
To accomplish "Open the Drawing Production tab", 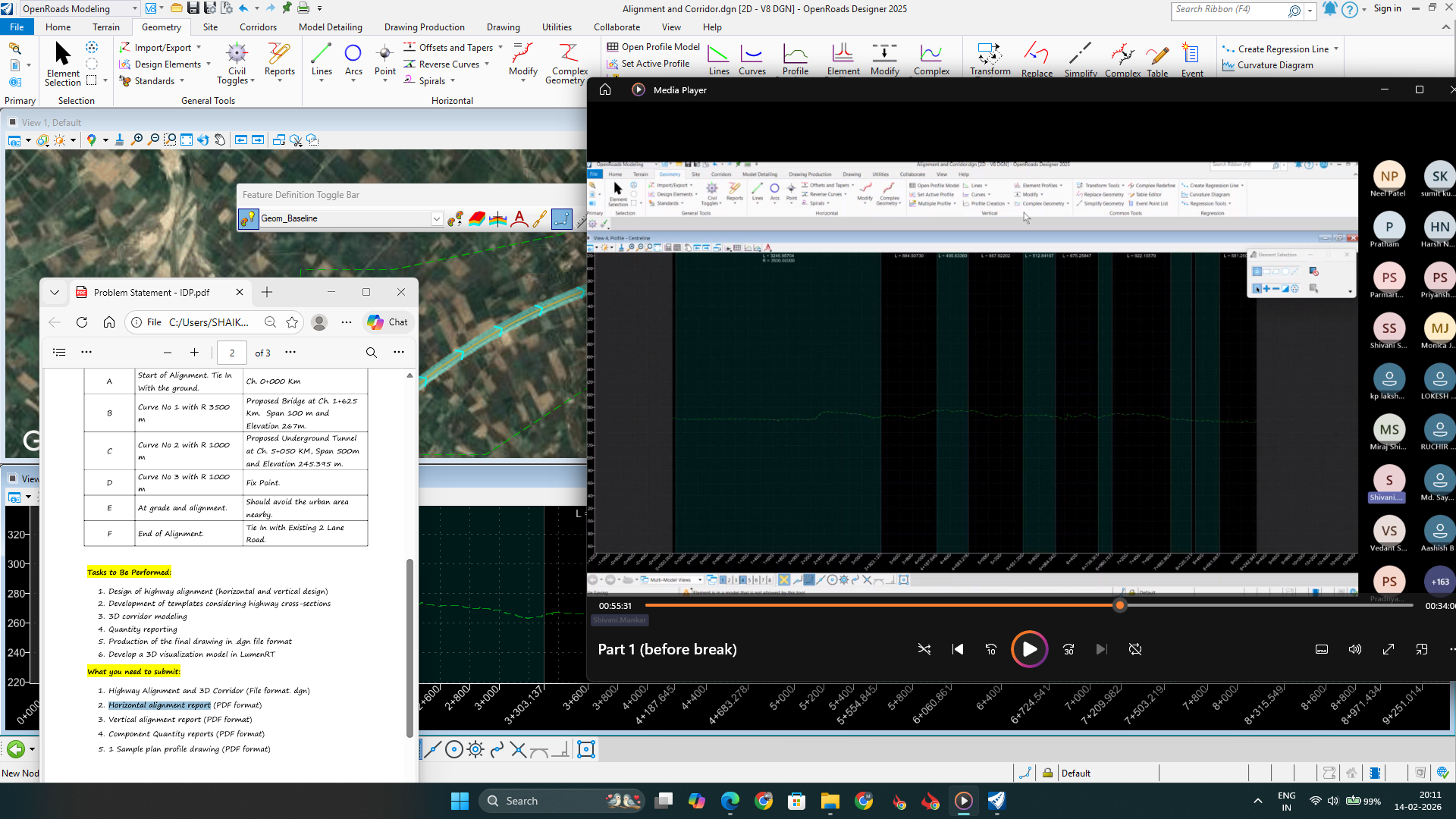I will (424, 27).
